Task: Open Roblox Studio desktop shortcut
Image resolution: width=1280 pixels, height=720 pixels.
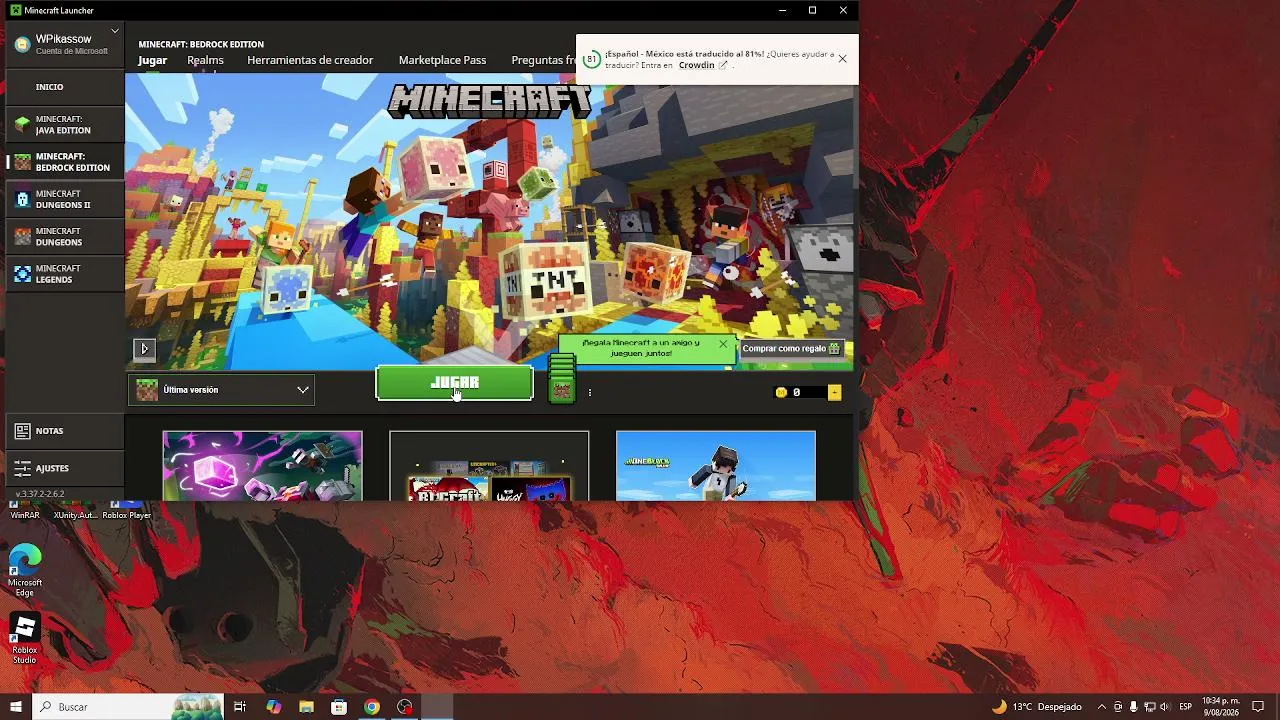Action: 25,639
